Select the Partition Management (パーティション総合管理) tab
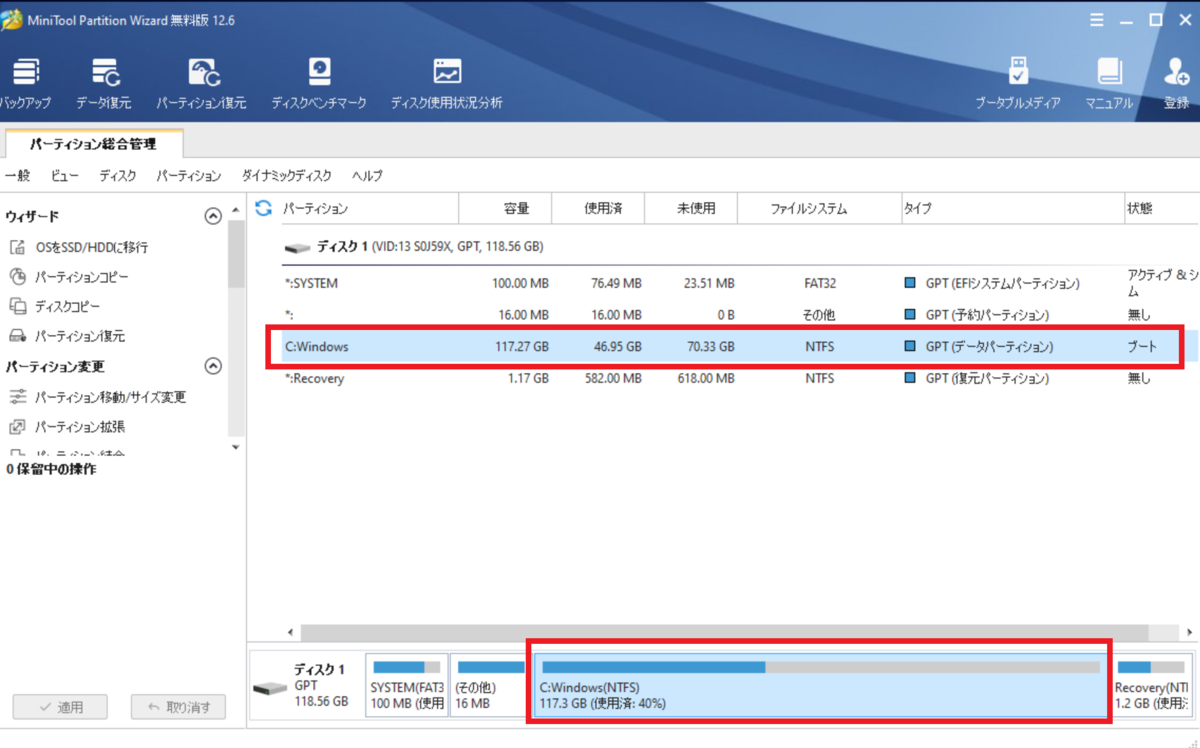This screenshot has height=748, width=1200. click(x=93, y=144)
